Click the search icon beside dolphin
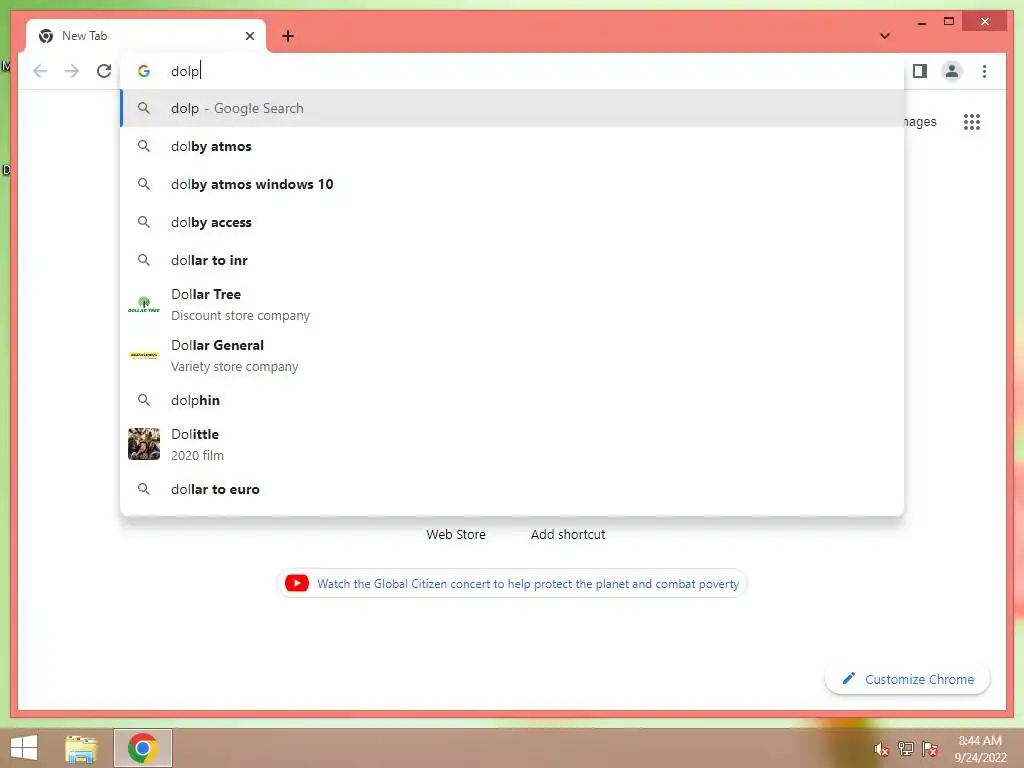The image size is (1024, 768). [x=144, y=400]
